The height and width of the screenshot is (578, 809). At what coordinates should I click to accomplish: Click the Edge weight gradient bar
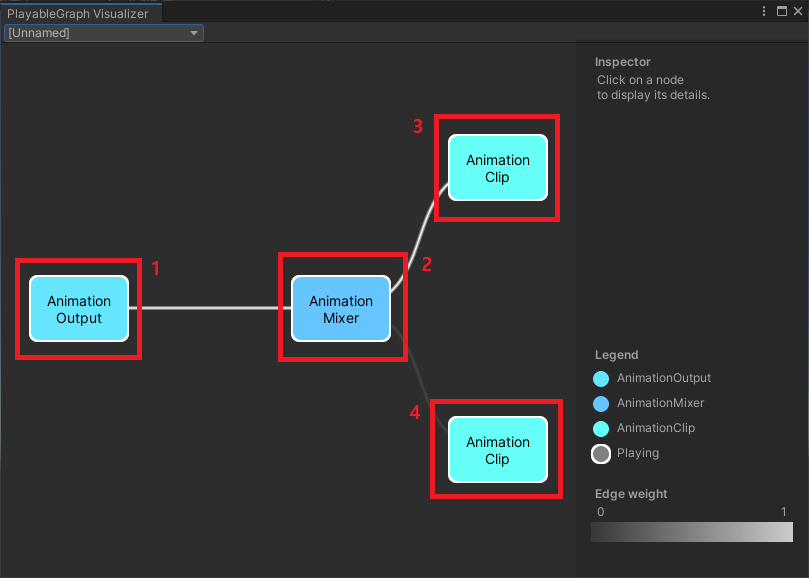tap(691, 532)
